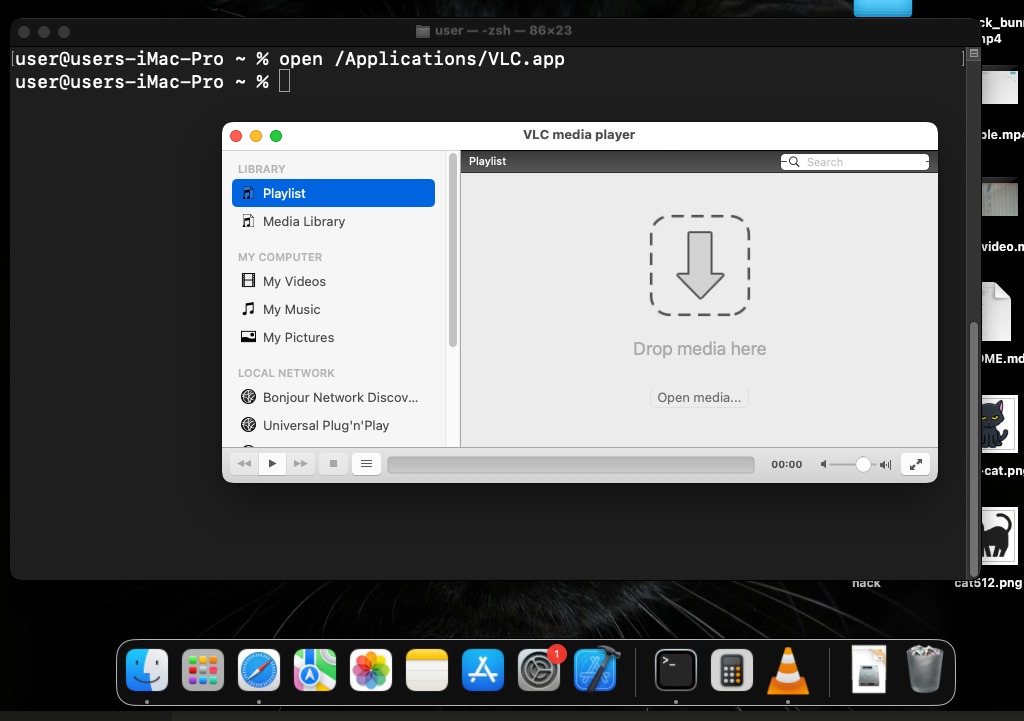Click the fast-forward/next track button

300,464
